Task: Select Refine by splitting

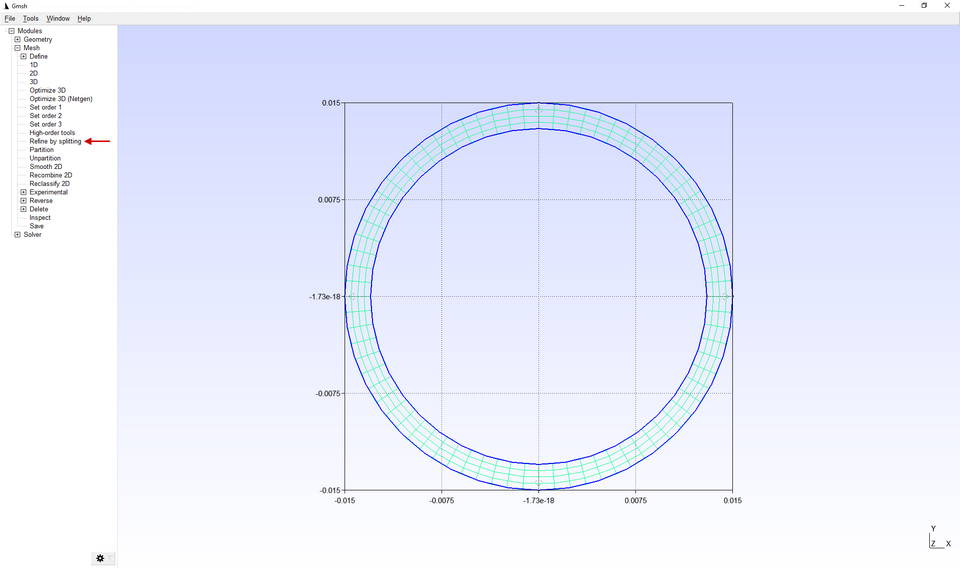Action: [x=55, y=141]
